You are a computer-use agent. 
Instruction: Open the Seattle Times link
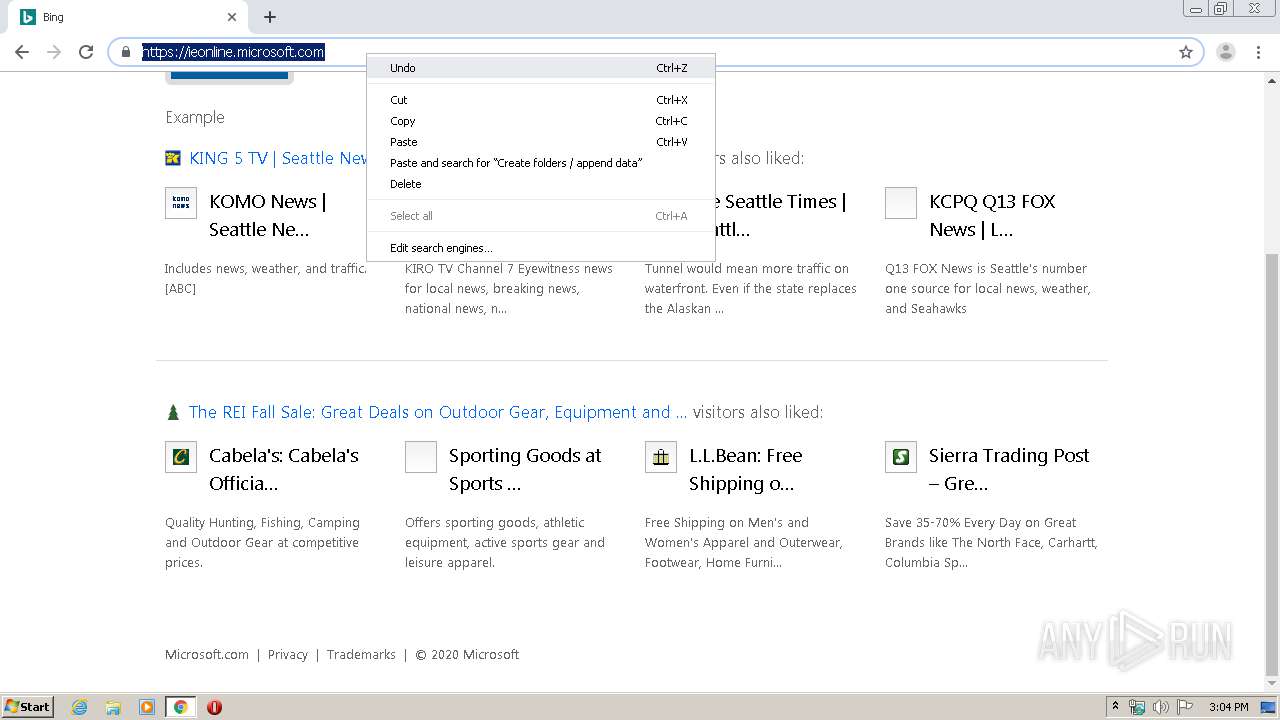click(x=780, y=215)
